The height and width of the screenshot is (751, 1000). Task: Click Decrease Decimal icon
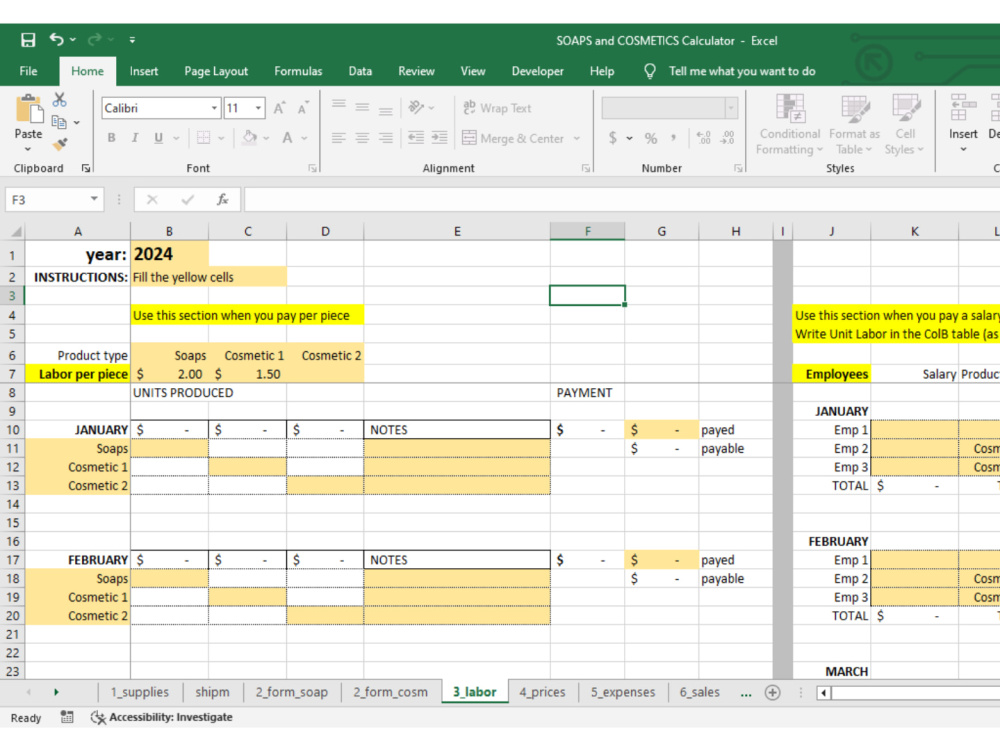coord(727,138)
